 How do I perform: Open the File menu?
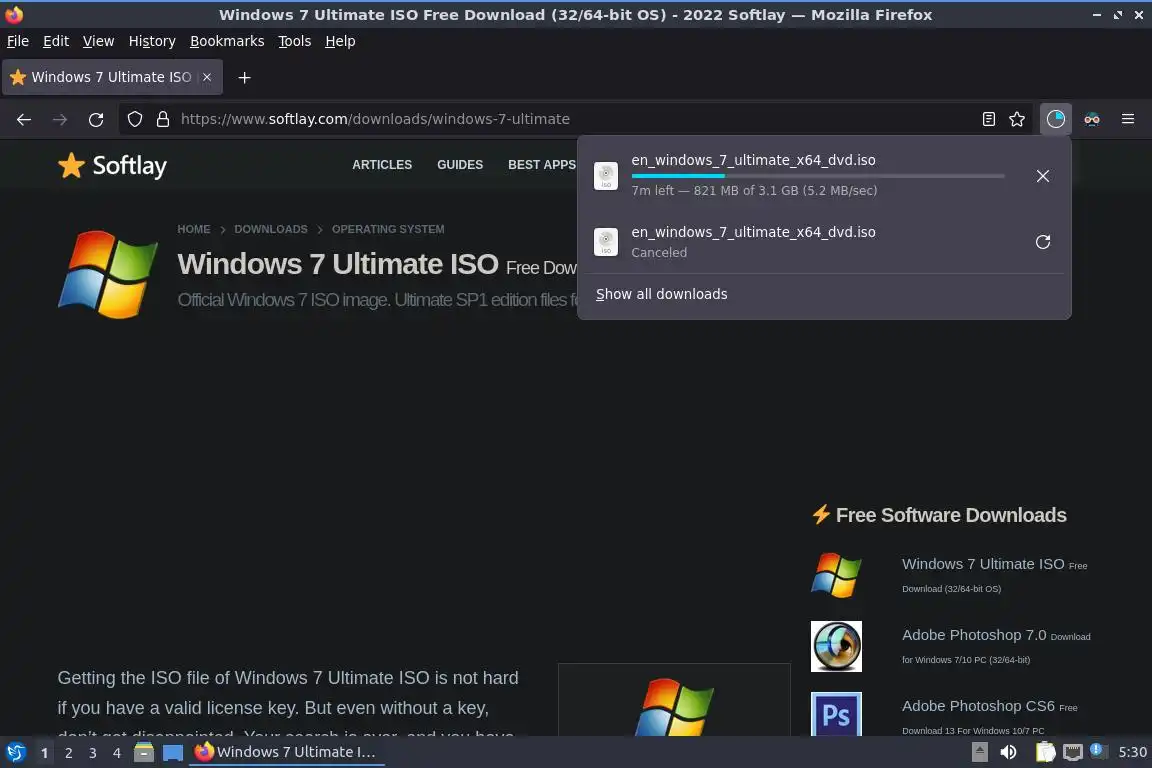point(18,41)
